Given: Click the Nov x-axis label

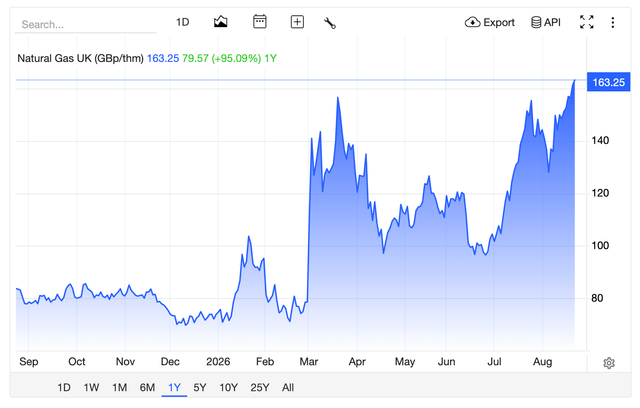Looking at the screenshot, I should (125, 361).
